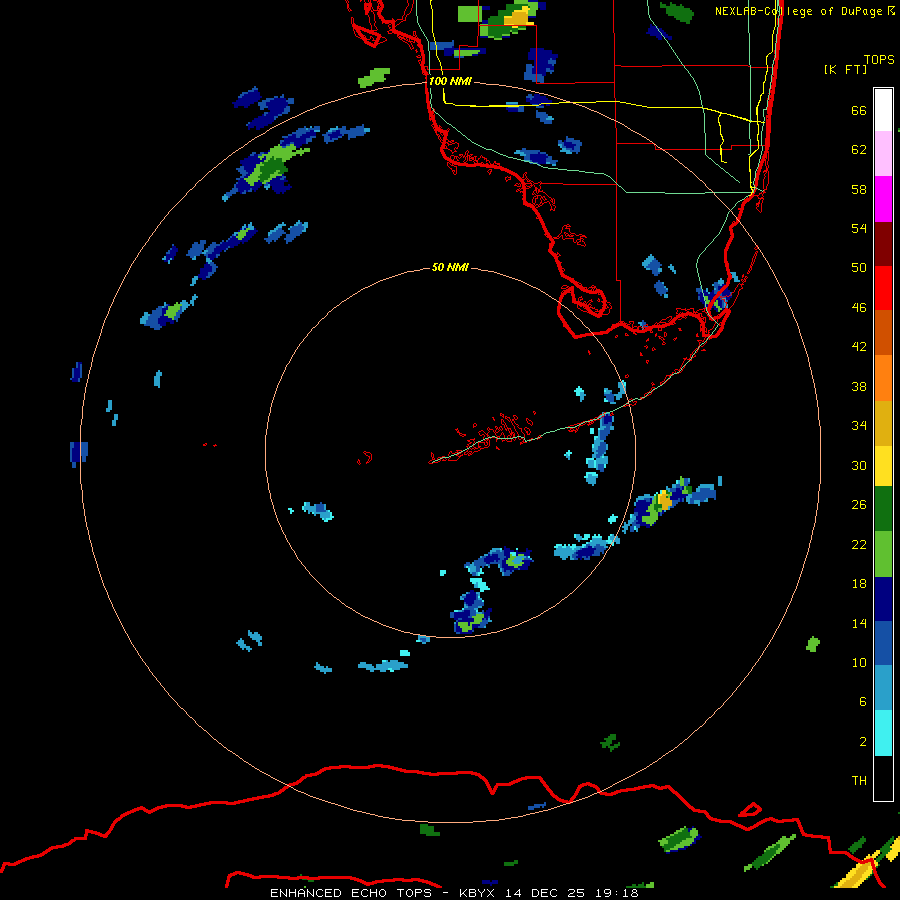Click the legend value 42
Viewport: 900px width, 900px height.
pos(859,347)
